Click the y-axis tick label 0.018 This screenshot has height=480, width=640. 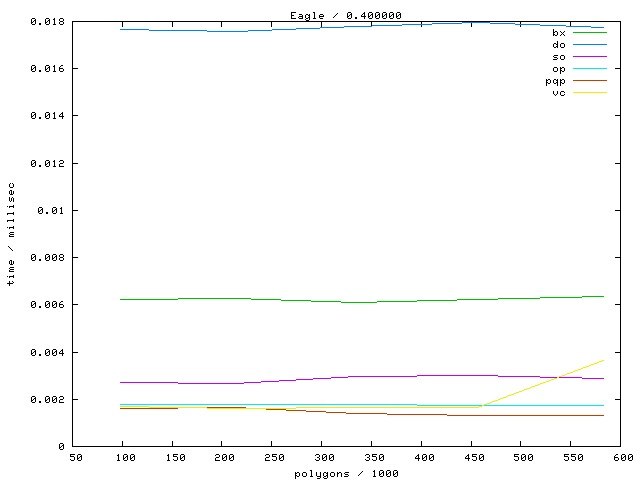(48, 22)
